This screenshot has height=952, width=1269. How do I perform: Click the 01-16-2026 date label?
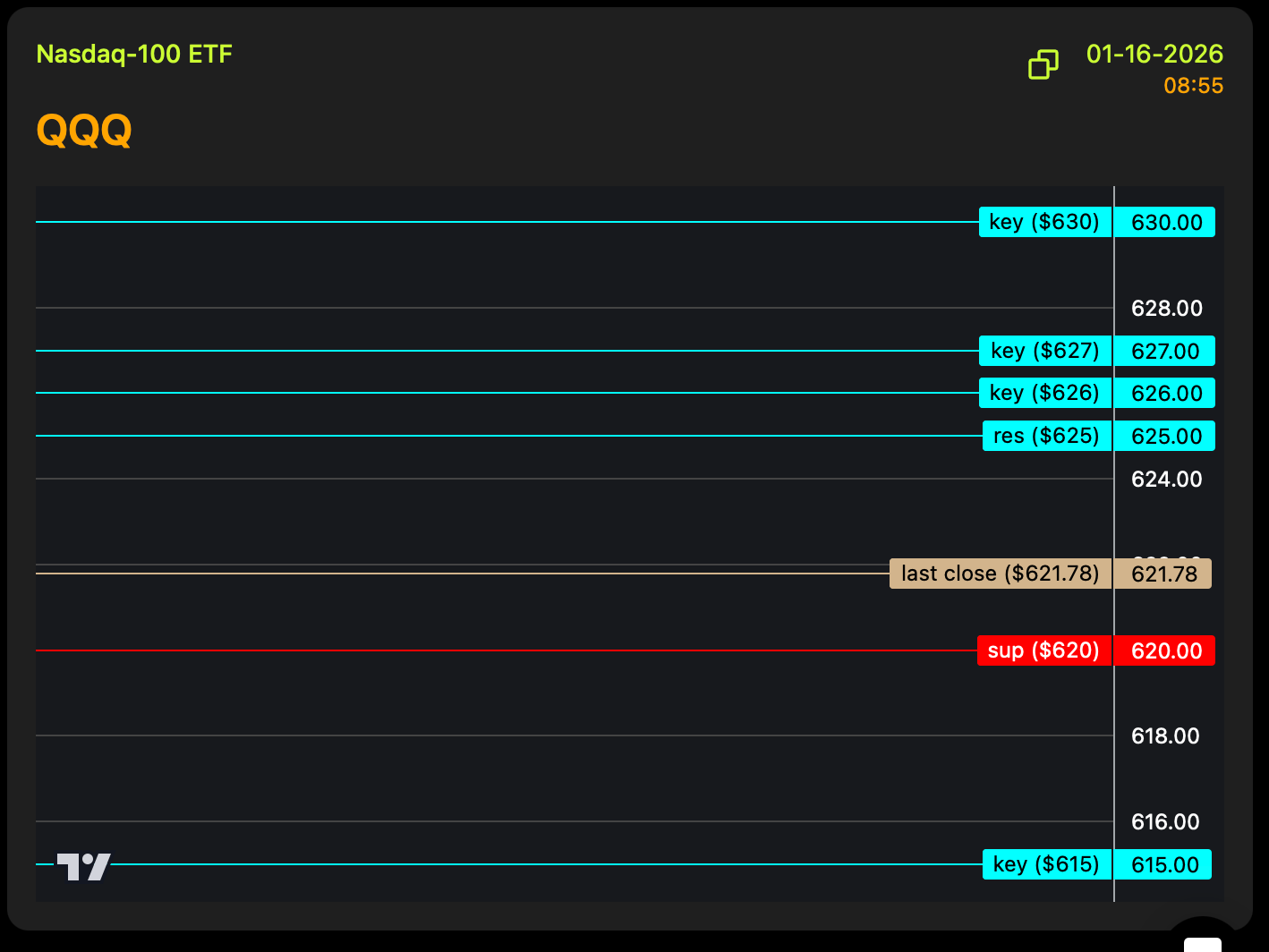pyautogui.click(x=1154, y=55)
